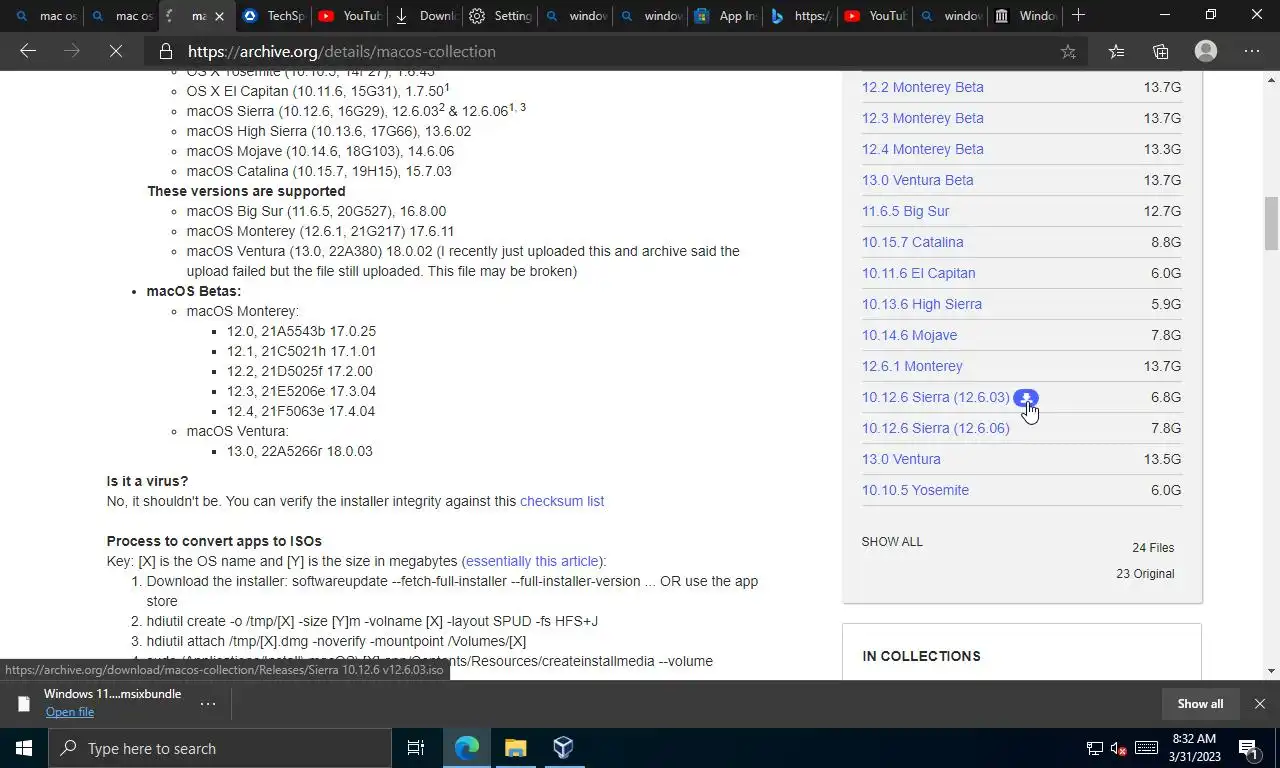The width and height of the screenshot is (1280, 768).
Task: Switch to the https:// Bing tab
Action: [x=801, y=15]
